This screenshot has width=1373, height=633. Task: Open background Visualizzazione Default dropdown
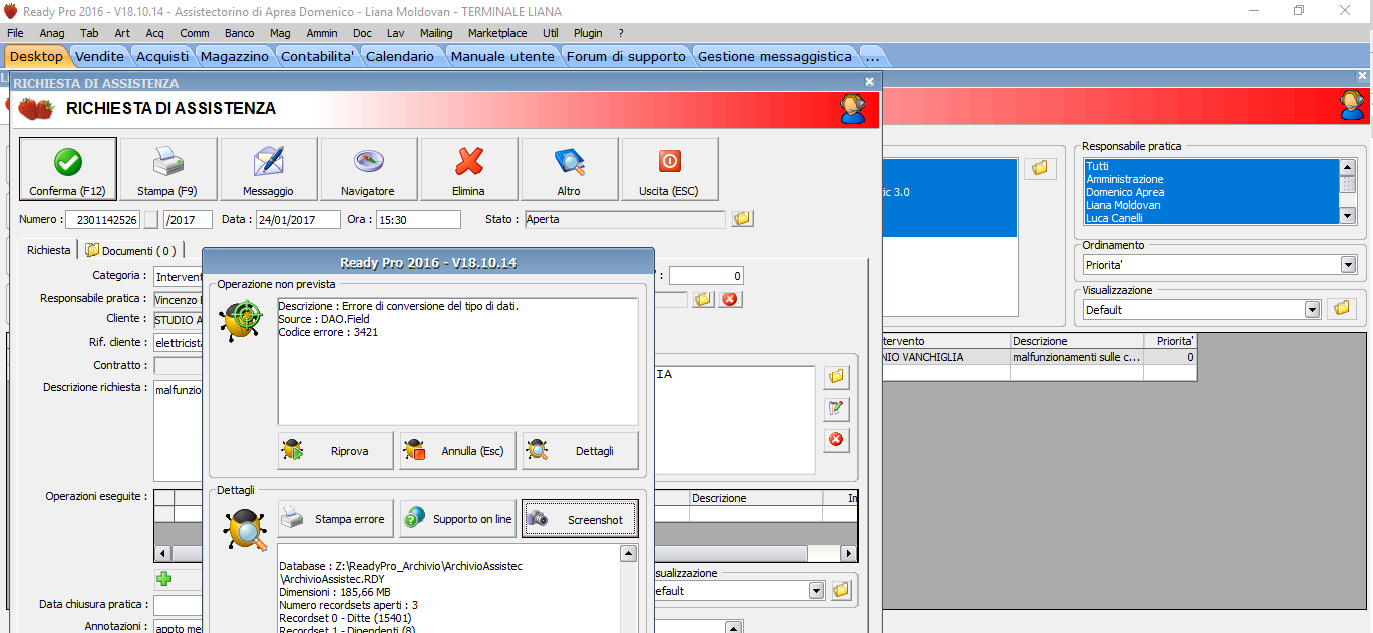pyautogui.click(x=1313, y=310)
